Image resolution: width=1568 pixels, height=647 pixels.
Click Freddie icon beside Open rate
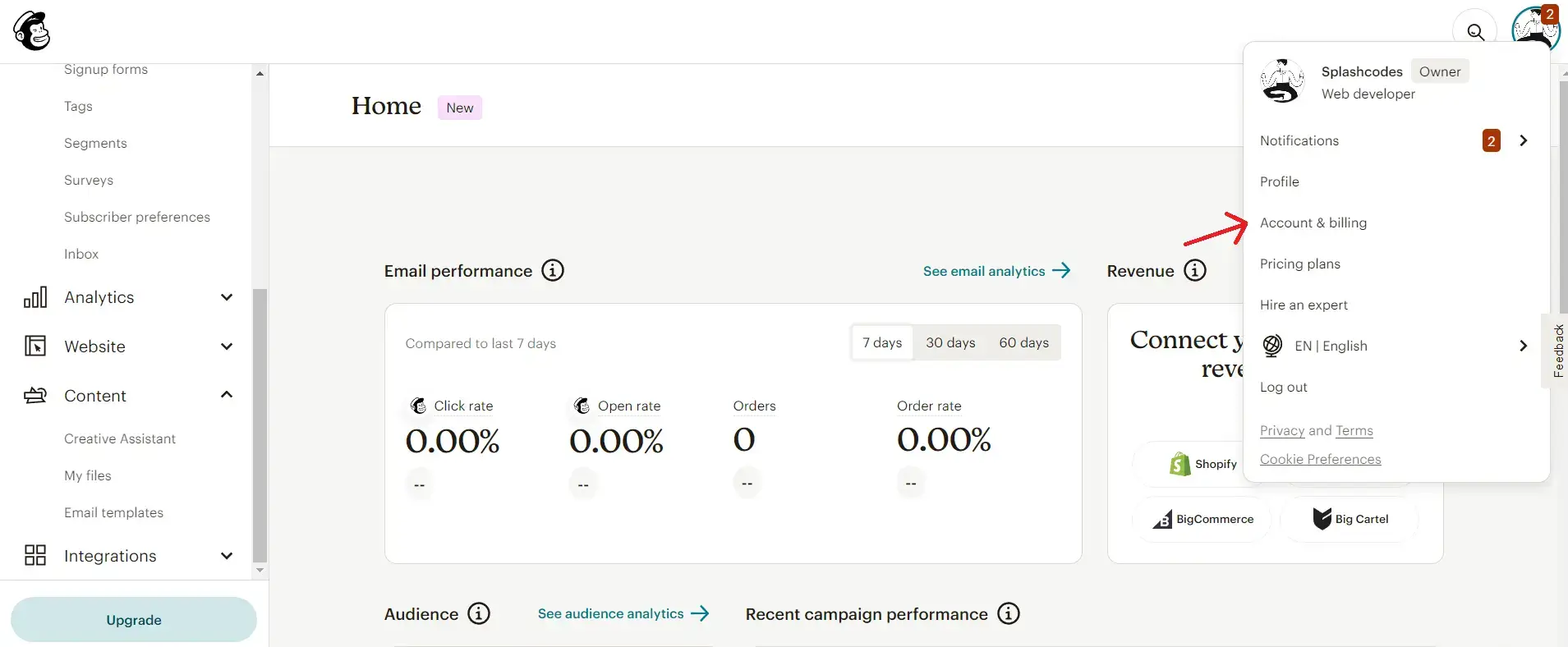coord(582,406)
